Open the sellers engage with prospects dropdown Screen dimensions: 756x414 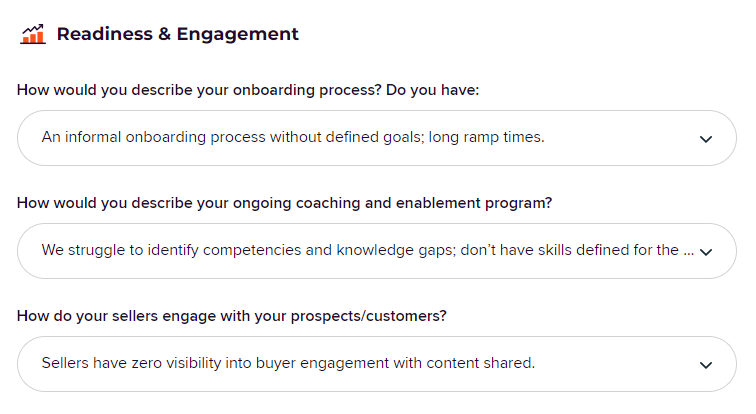tap(377, 364)
